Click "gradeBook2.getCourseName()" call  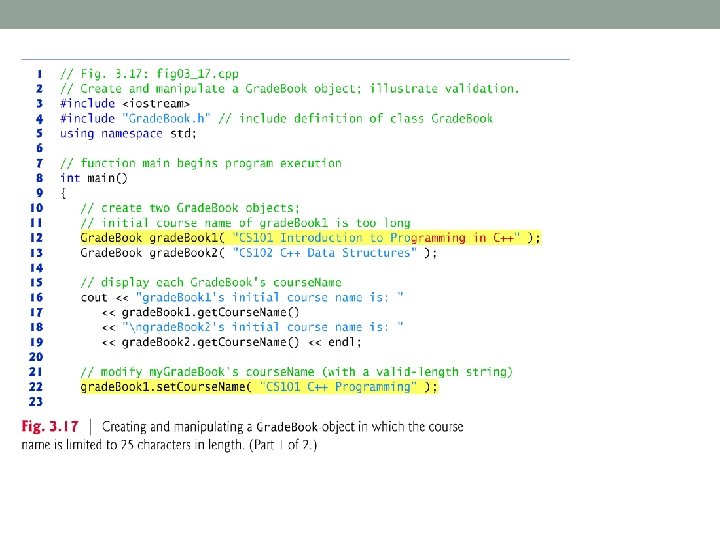pos(210,343)
